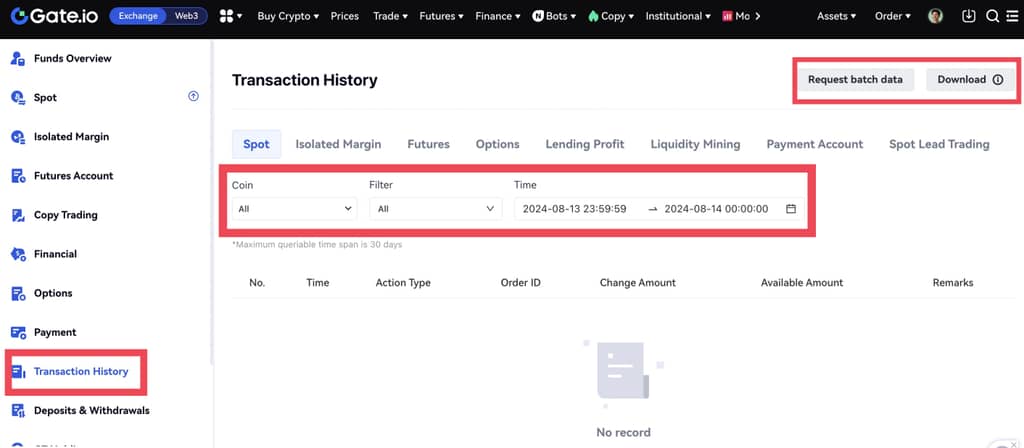Switch to Web3 mode toggle
1024x448 pixels.
187,16
